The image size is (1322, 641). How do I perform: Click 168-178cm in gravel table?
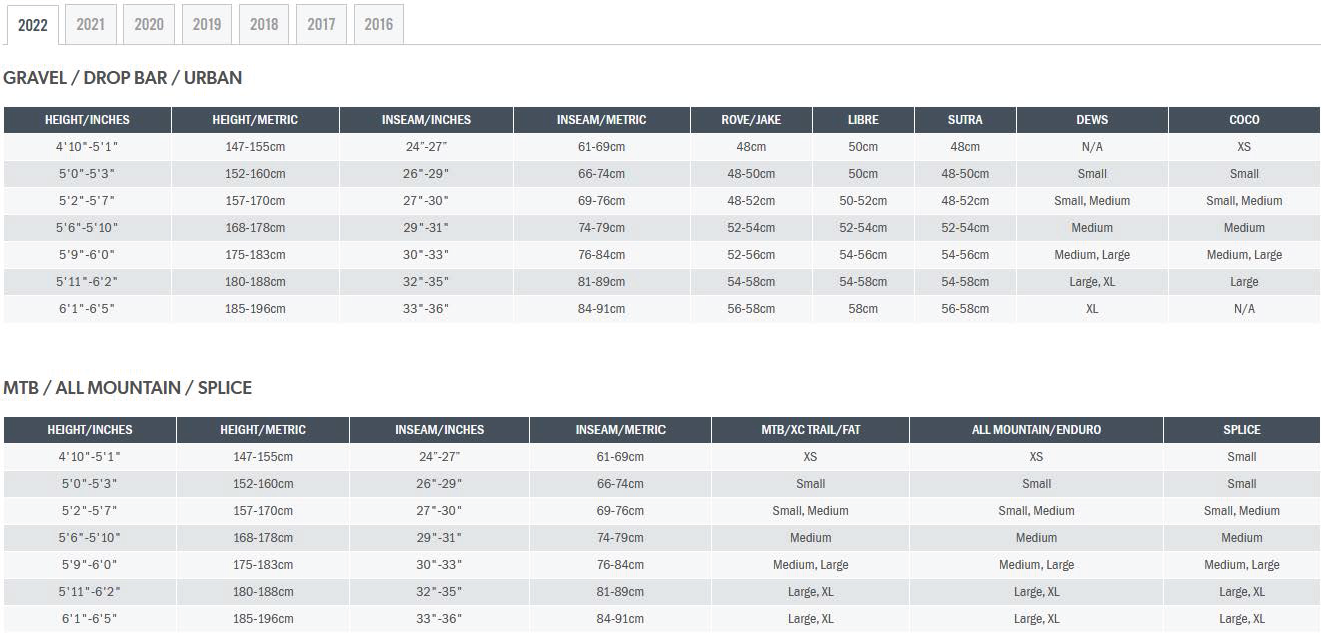255,228
